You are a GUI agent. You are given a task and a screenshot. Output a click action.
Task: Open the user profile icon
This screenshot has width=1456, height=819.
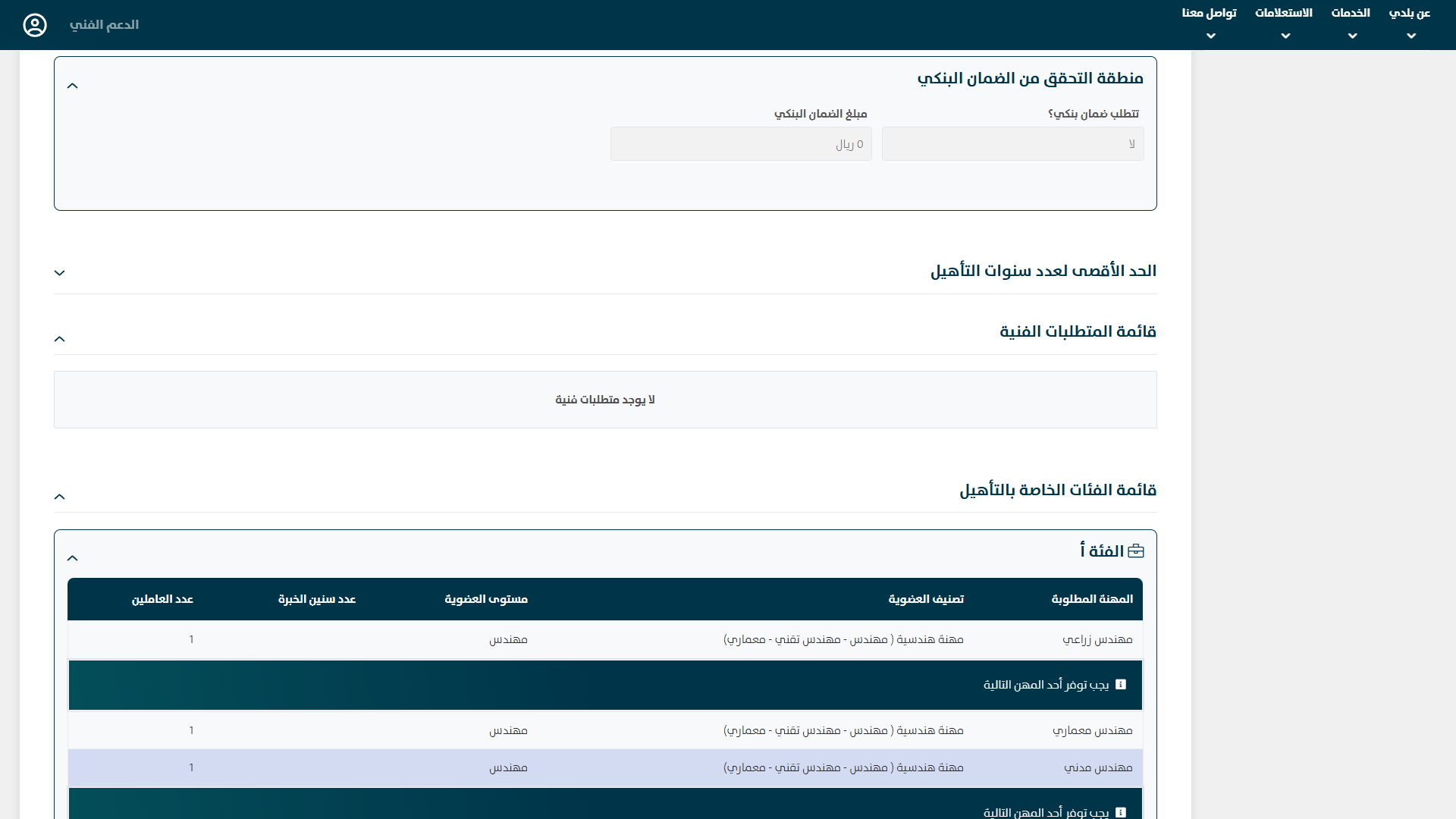coord(35,25)
